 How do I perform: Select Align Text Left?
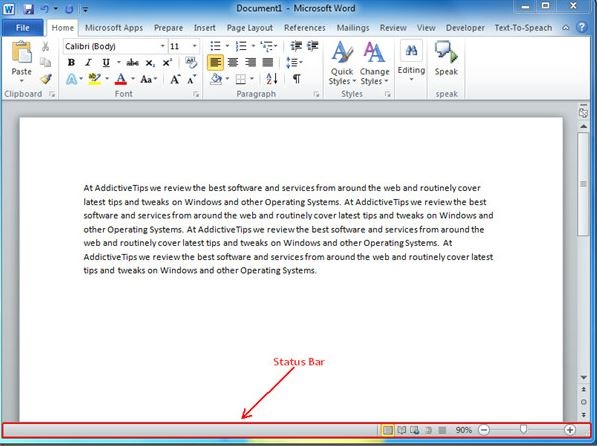215,62
